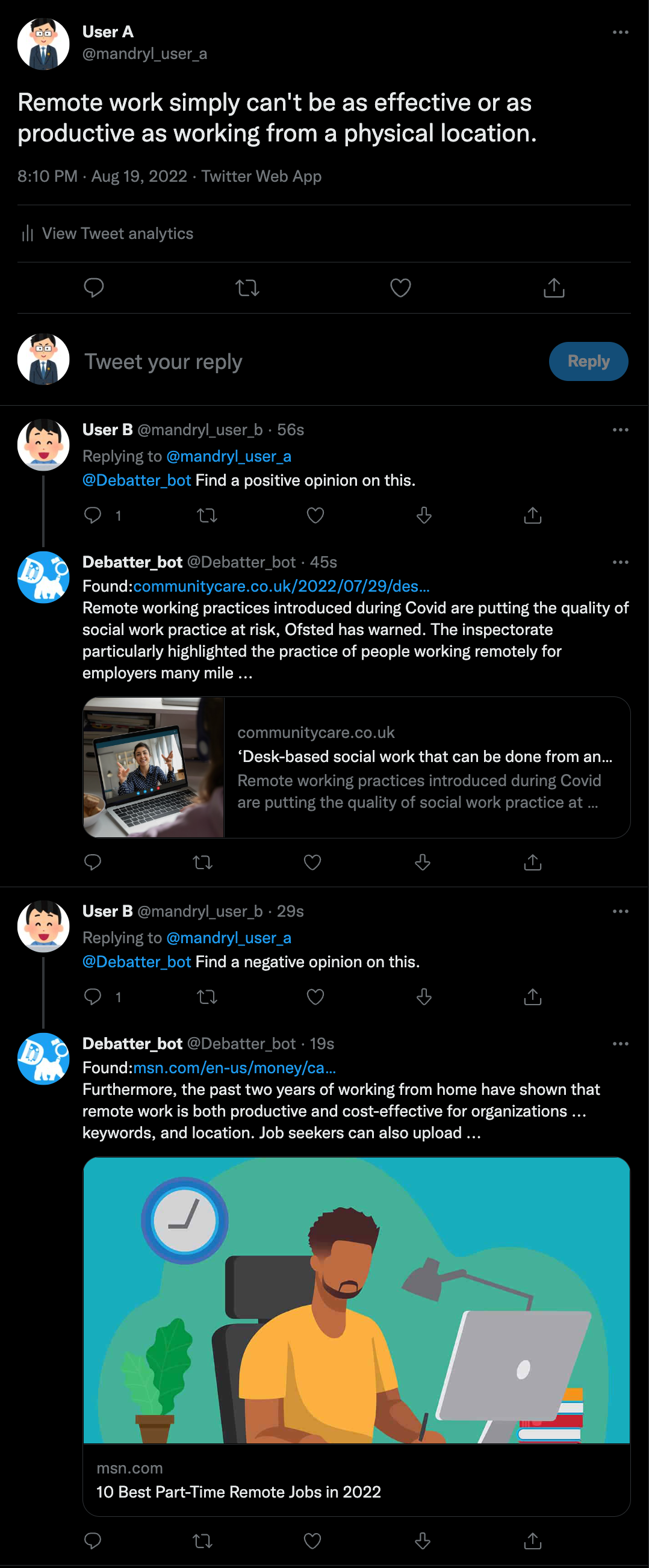Image resolution: width=649 pixels, height=1568 pixels.
Task: Retweet User A's main tweet
Action: (247, 287)
